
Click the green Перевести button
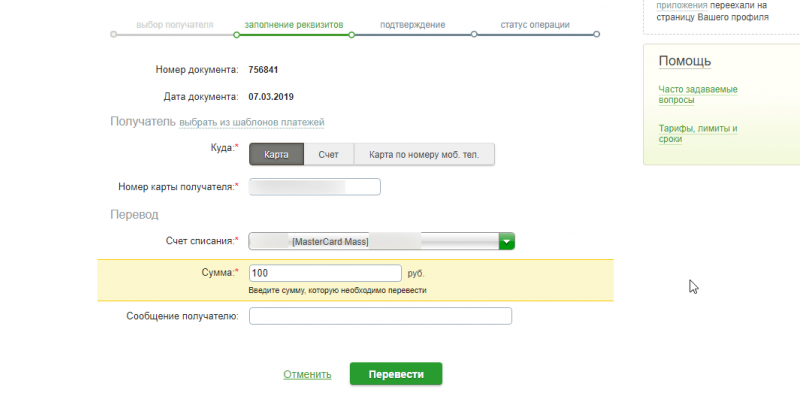pyautogui.click(x=396, y=374)
